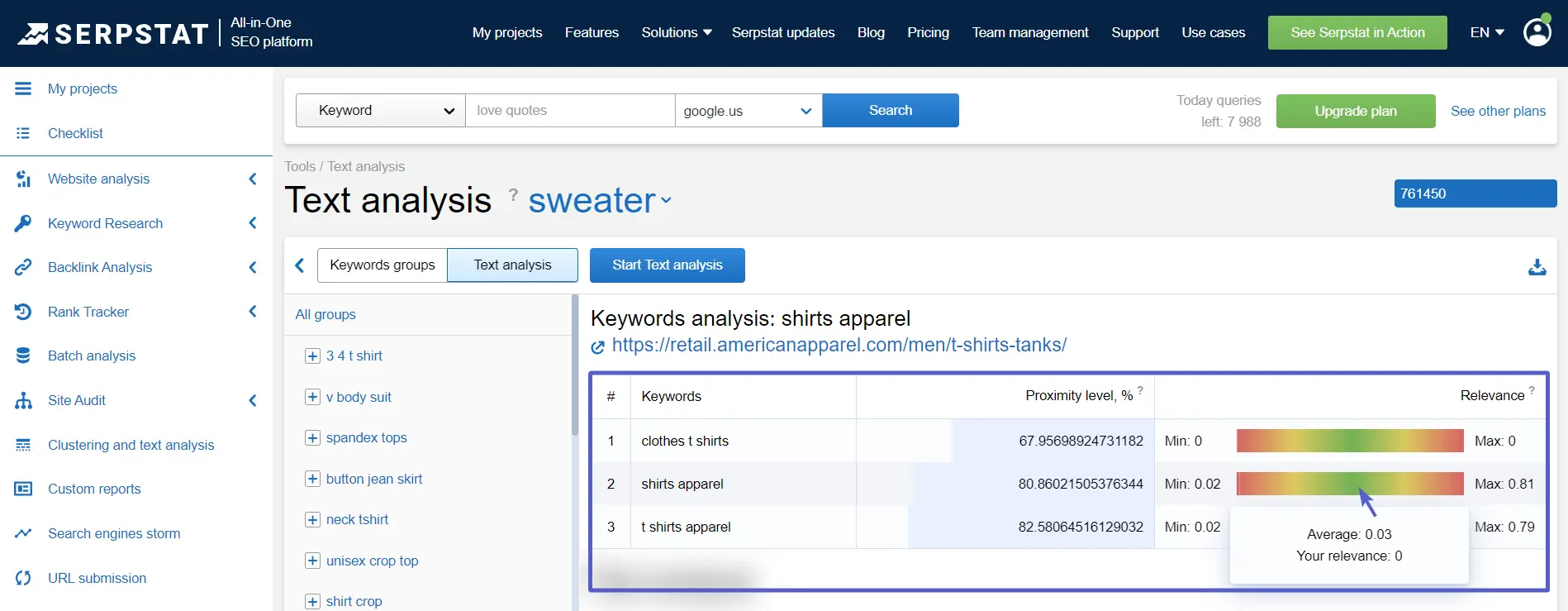Viewport: 1568px width, 611px height.
Task: Expand the Keyword Research chevron
Action: coord(253,223)
